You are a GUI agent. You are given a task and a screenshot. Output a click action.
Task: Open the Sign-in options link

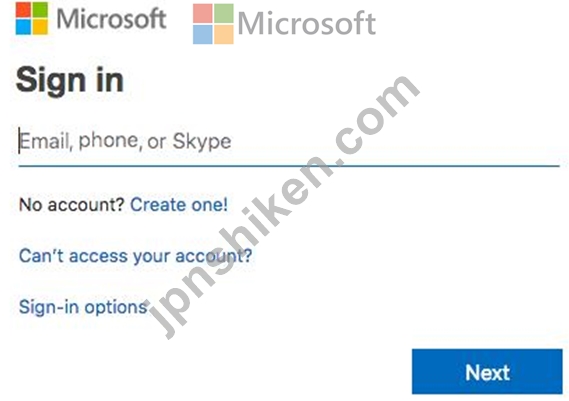(83, 308)
